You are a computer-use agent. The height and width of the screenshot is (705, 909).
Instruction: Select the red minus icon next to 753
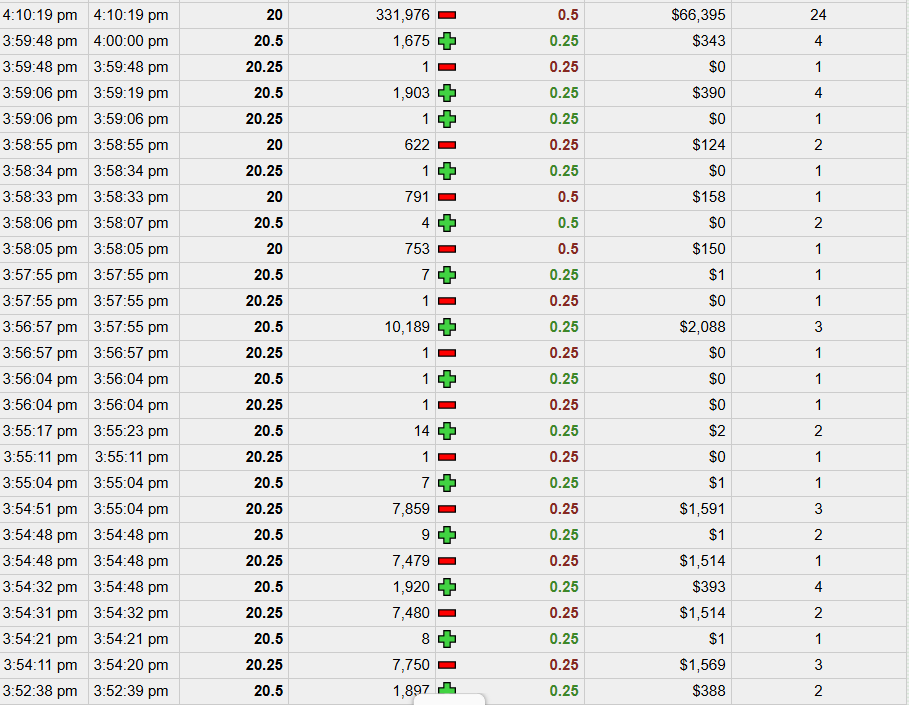pos(447,249)
